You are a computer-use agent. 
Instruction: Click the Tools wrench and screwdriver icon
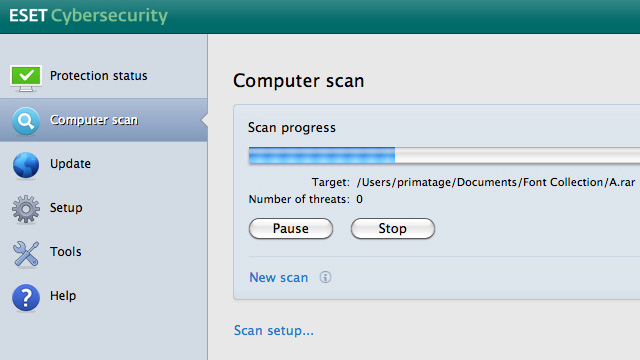[x=26, y=253]
